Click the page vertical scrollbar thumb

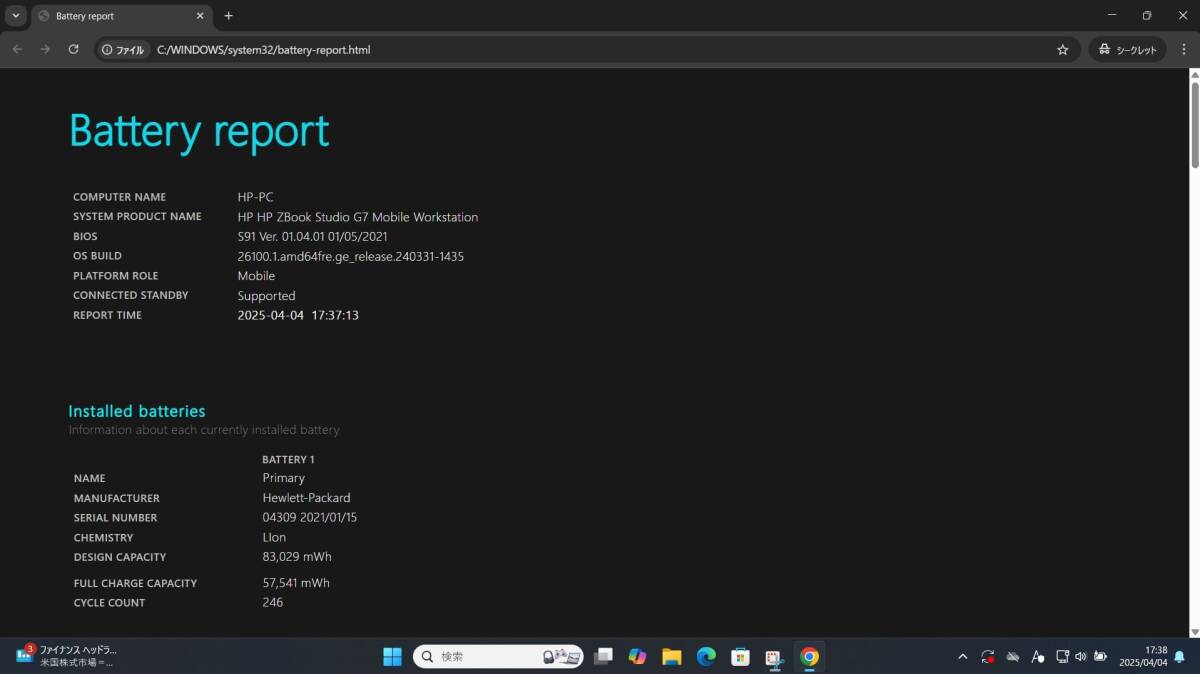click(x=1194, y=124)
